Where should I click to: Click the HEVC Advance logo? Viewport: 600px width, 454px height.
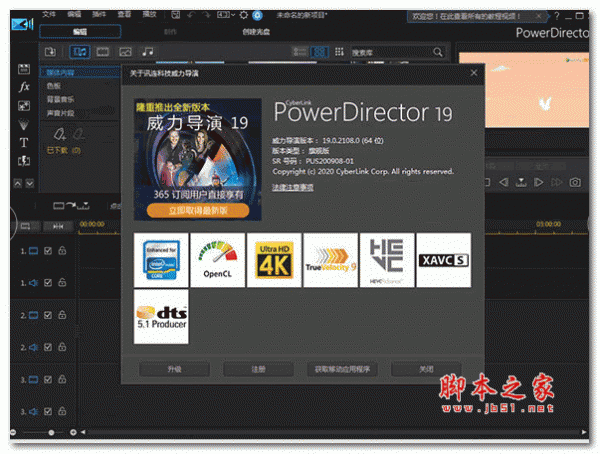[386, 260]
